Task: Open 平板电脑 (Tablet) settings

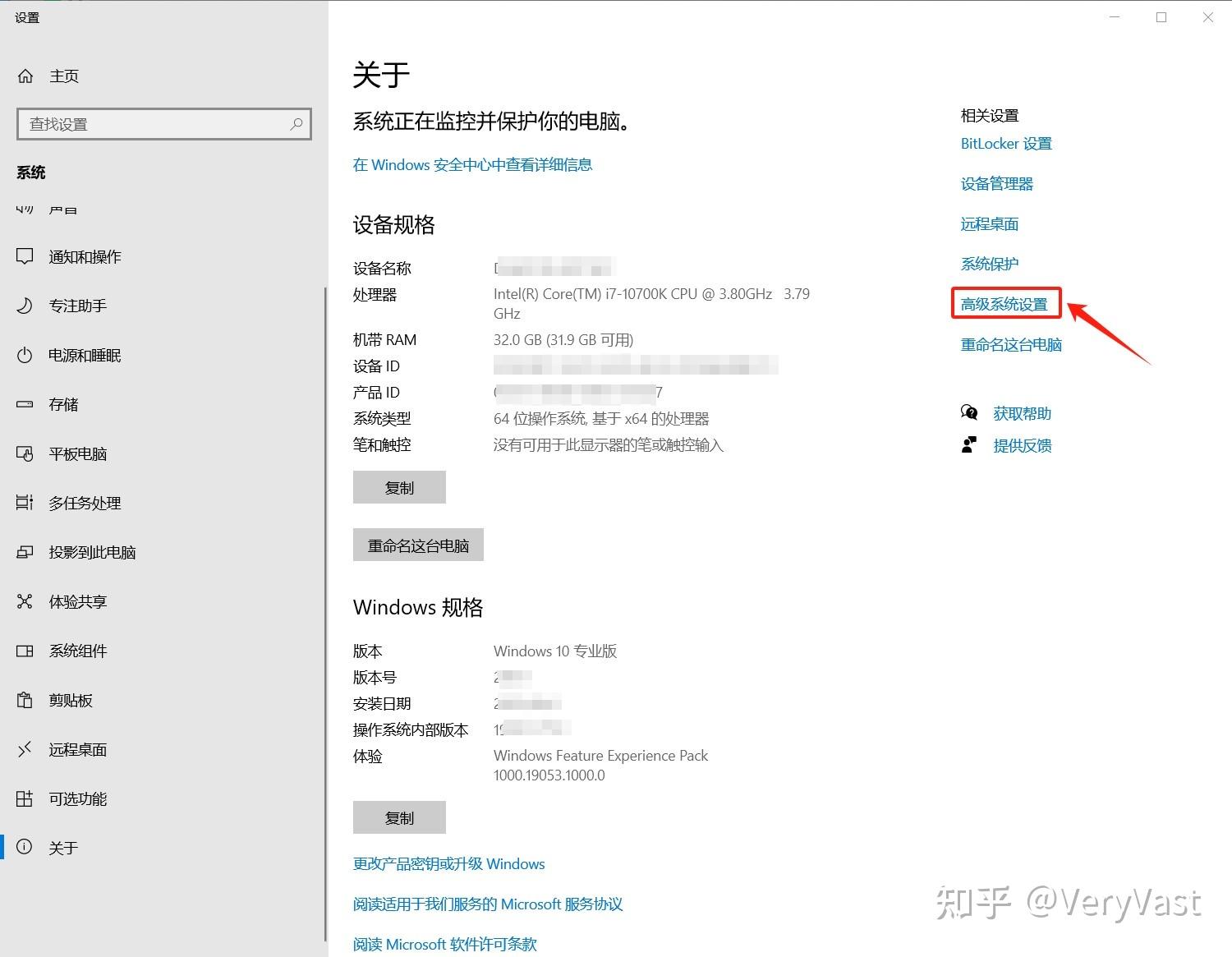Action: [79, 453]
